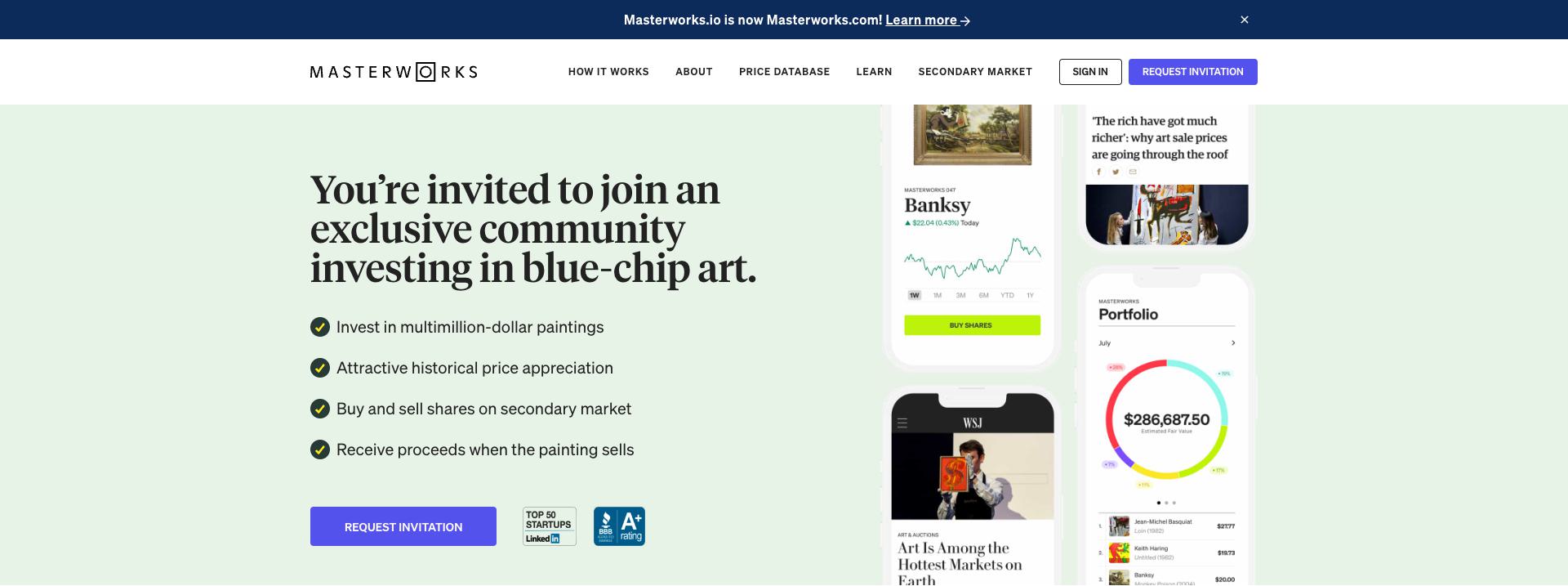Click the Twitter share icon in article
The height and width of the screenshot is (586, 1568).
coord(1116,172)
